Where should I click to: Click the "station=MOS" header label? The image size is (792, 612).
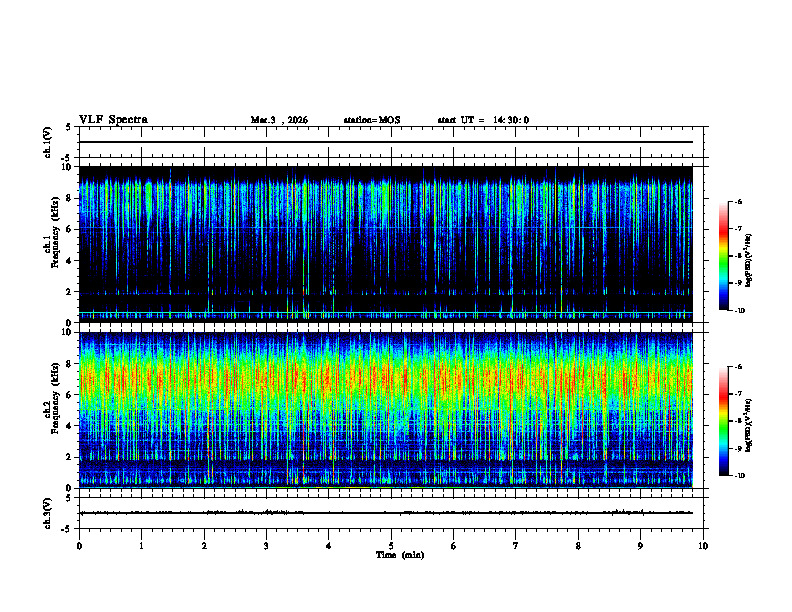372,120
